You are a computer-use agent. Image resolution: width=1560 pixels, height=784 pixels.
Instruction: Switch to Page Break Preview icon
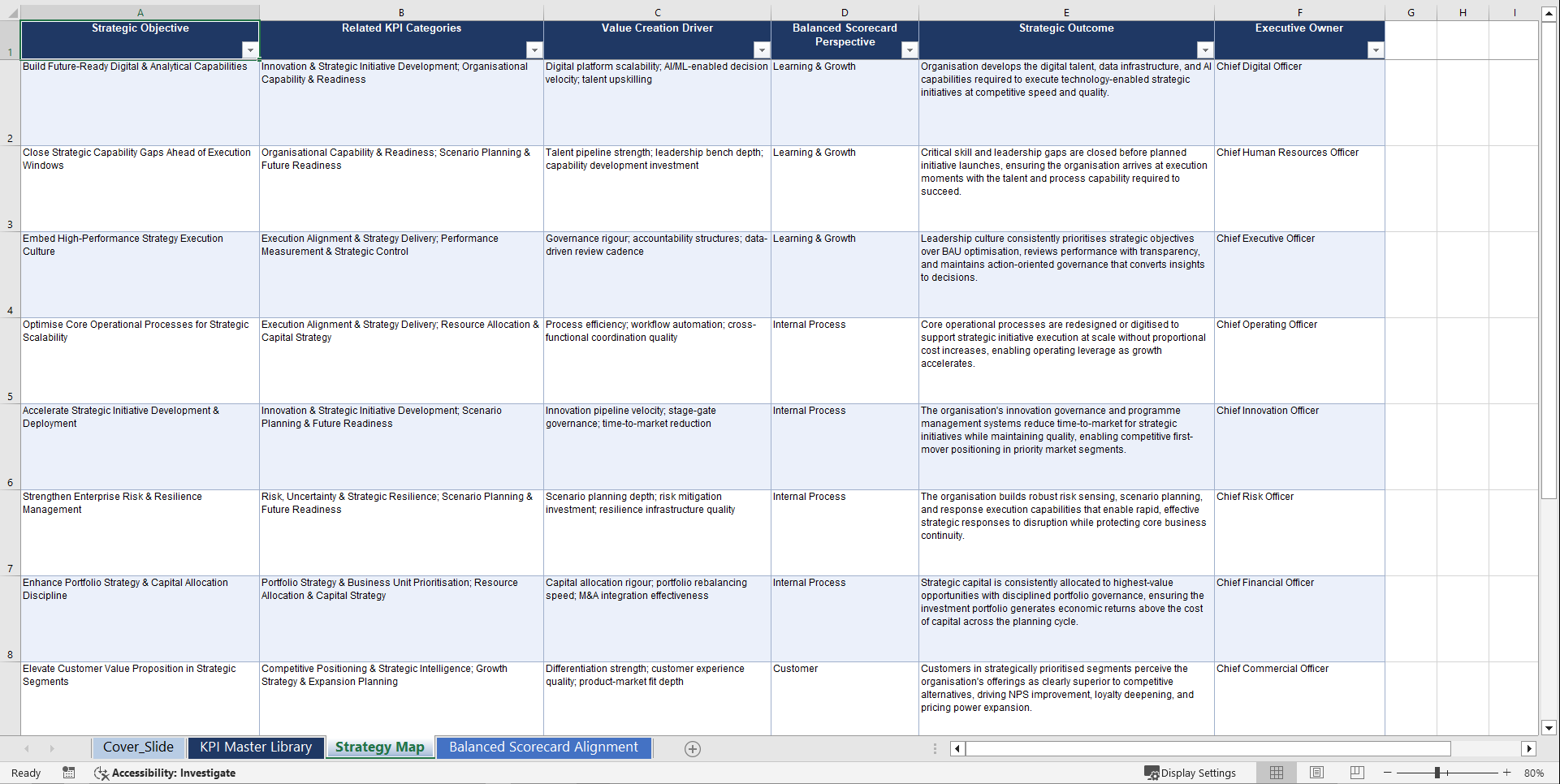tap(1357, 773)
